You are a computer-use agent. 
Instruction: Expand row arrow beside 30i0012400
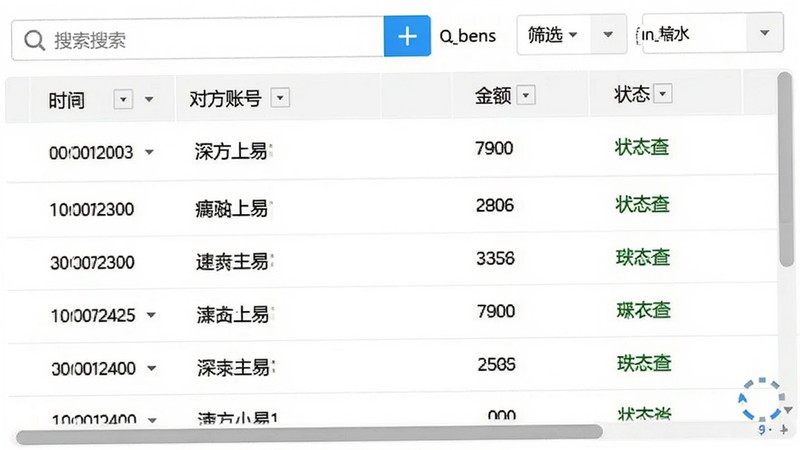coord(152,368)
